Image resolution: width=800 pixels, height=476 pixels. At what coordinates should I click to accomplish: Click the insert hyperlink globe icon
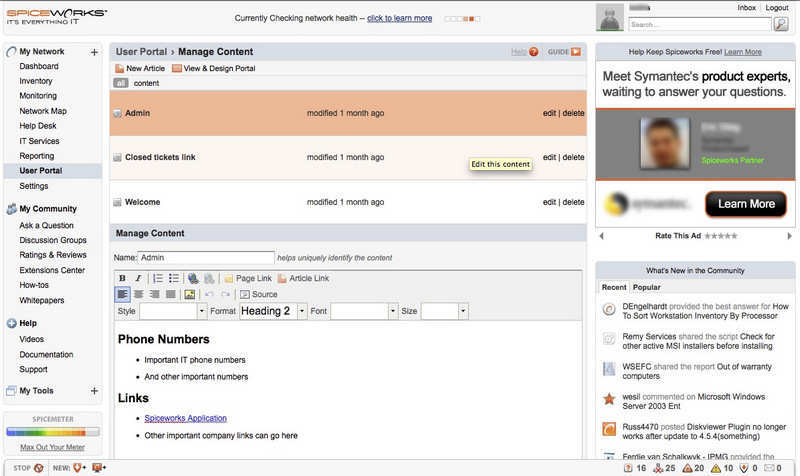(x=193, y=278)
